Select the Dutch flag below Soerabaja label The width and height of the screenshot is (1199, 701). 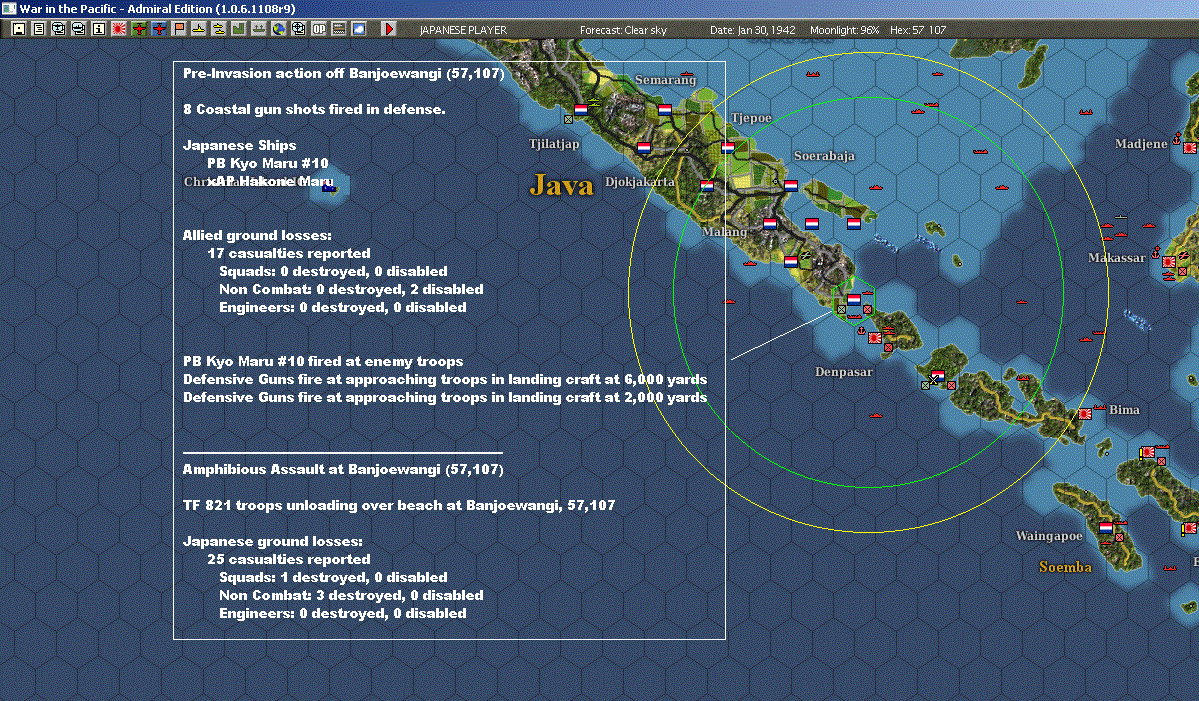click(x=791, y=186)
